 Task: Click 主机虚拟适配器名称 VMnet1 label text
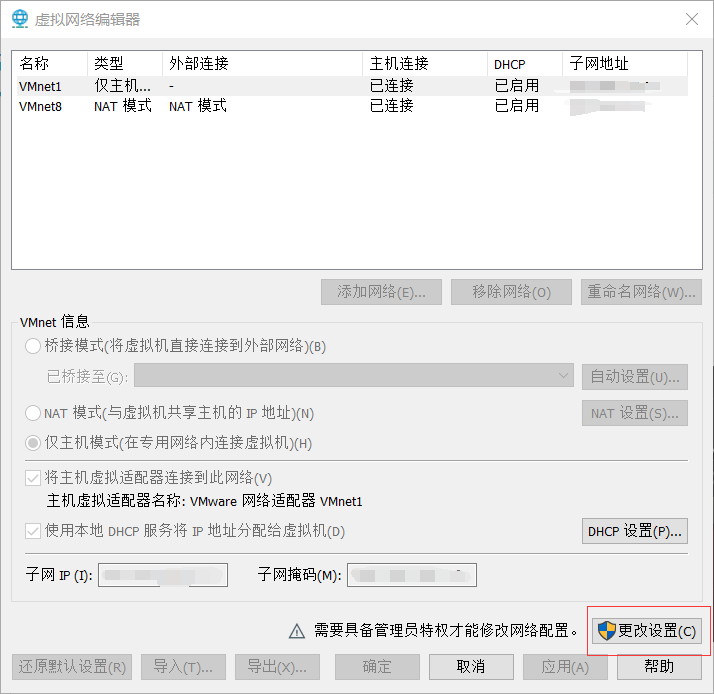(x=204, y=501)
